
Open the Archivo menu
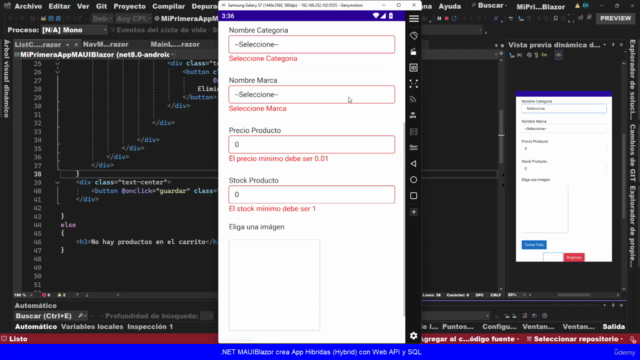28,6
